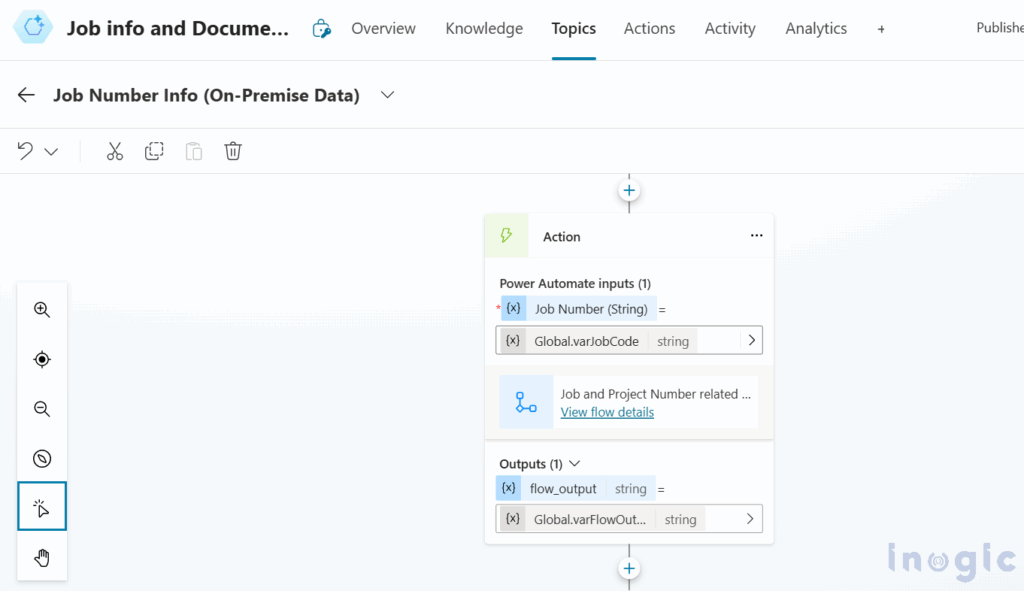Expand the Global.varJobCode variable chip
Viewport: 1024px width, 591px height.
[751, 340]
